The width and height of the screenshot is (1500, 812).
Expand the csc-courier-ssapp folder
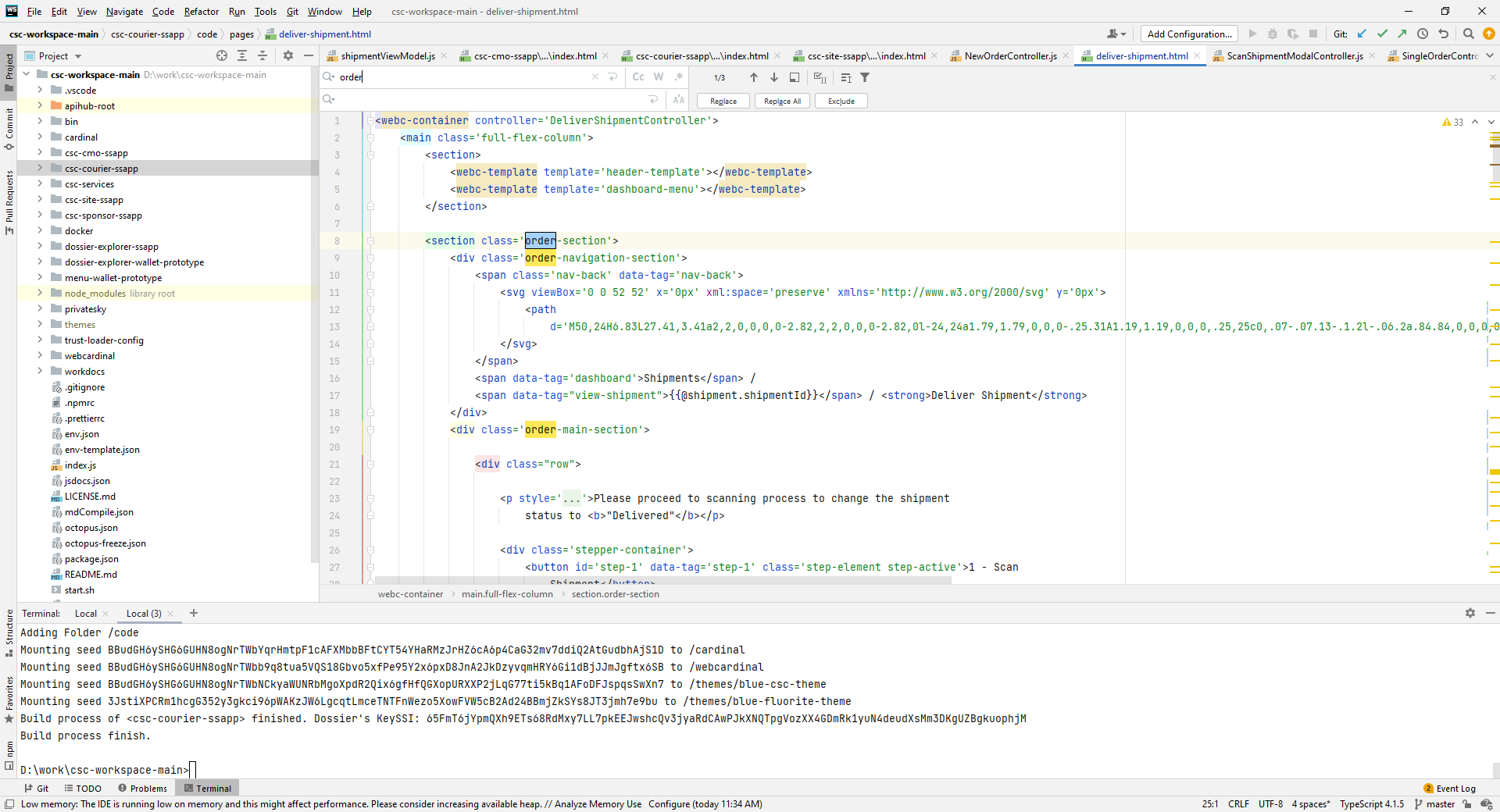click(40, 168)
